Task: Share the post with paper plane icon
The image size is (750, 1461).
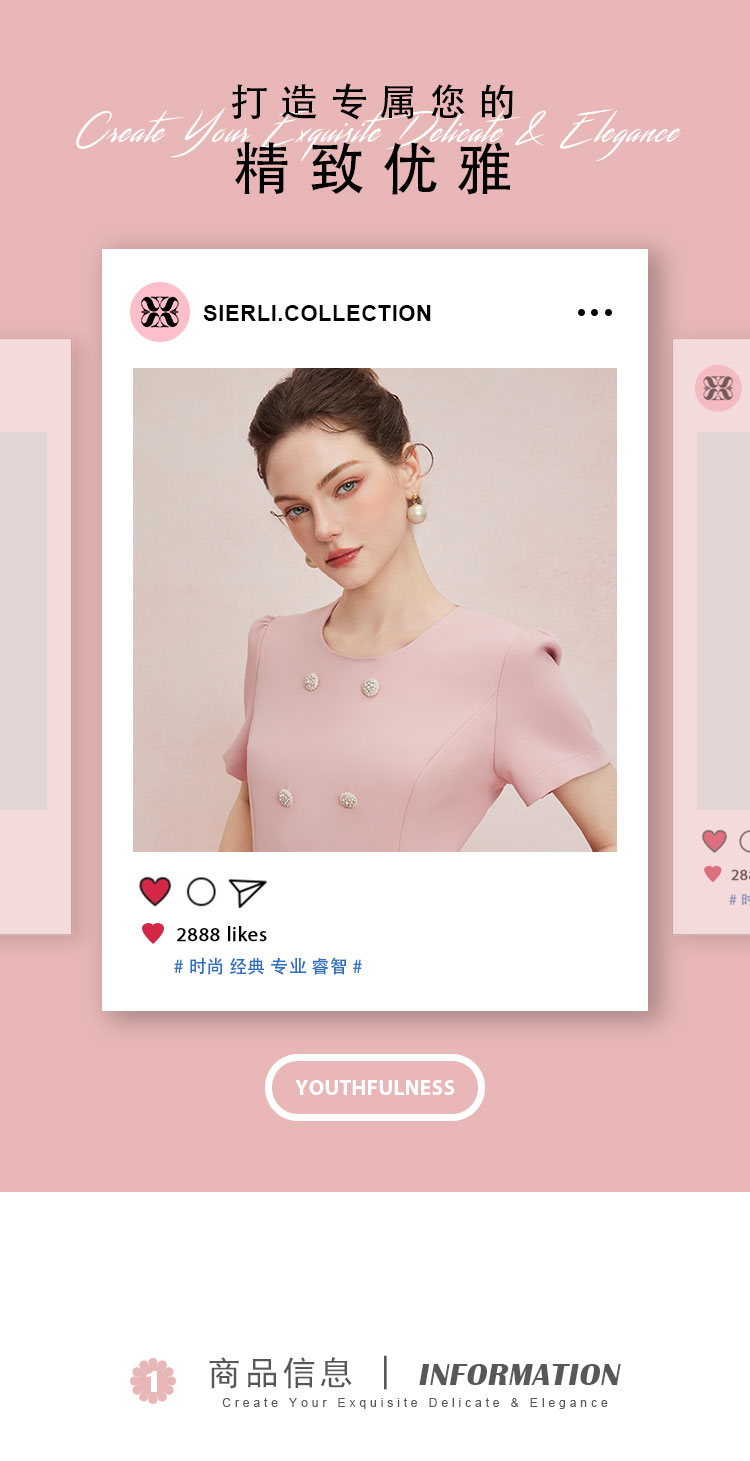Action: pos(247,892)
